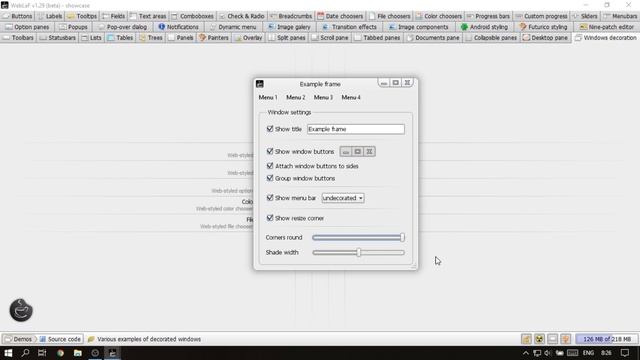Switch to the Progress bars tab
The height and width of the screenshot is (360, 640).
tap(488, 16)
